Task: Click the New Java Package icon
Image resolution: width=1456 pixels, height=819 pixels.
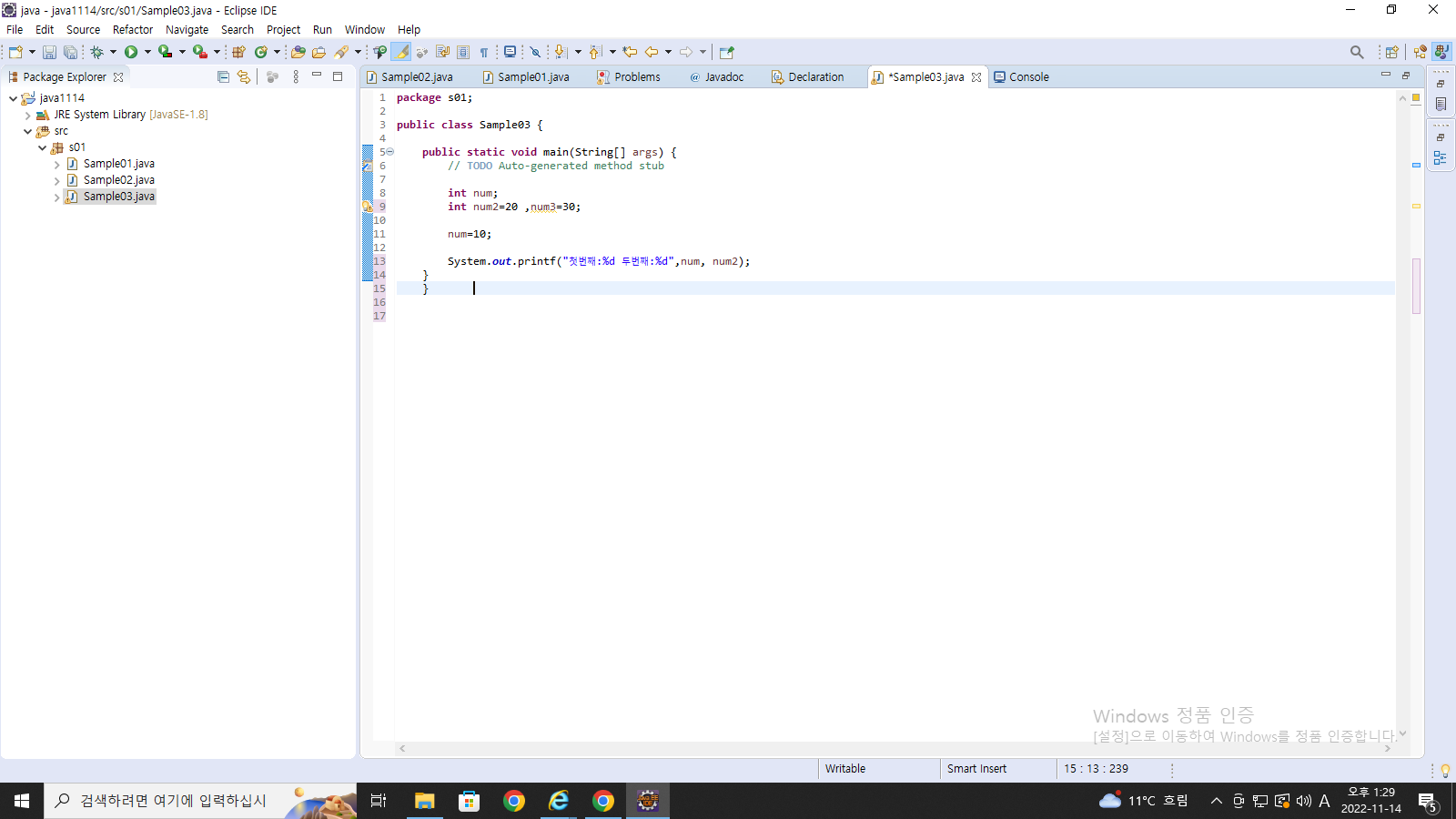Action: pos(238,52)
